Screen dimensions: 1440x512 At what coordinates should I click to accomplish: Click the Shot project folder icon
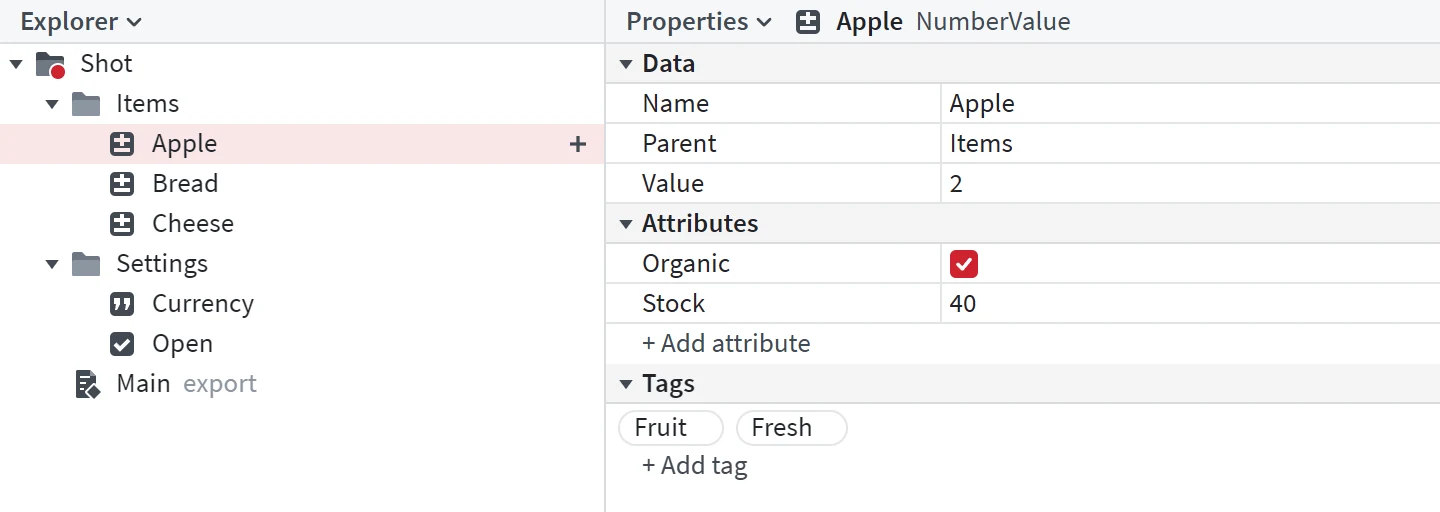pyautogui.click(x=50, y=64)
